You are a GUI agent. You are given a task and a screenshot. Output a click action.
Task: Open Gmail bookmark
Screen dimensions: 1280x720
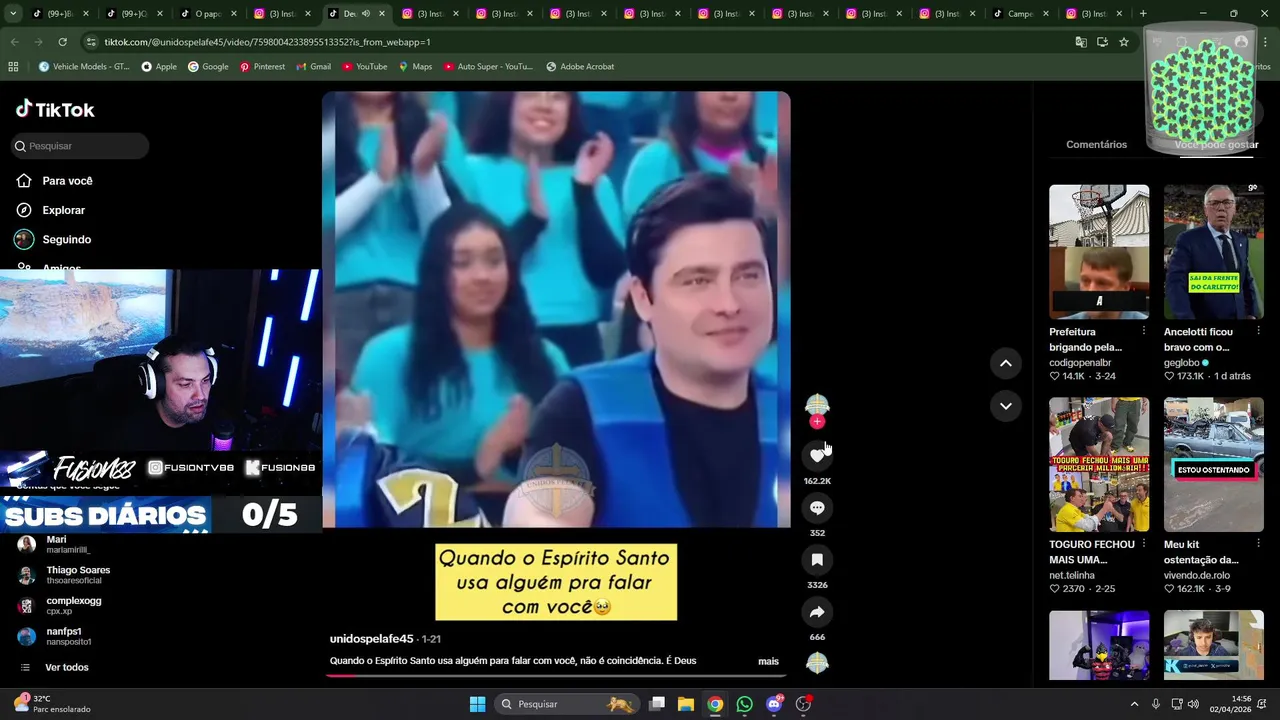coord(312,67)
